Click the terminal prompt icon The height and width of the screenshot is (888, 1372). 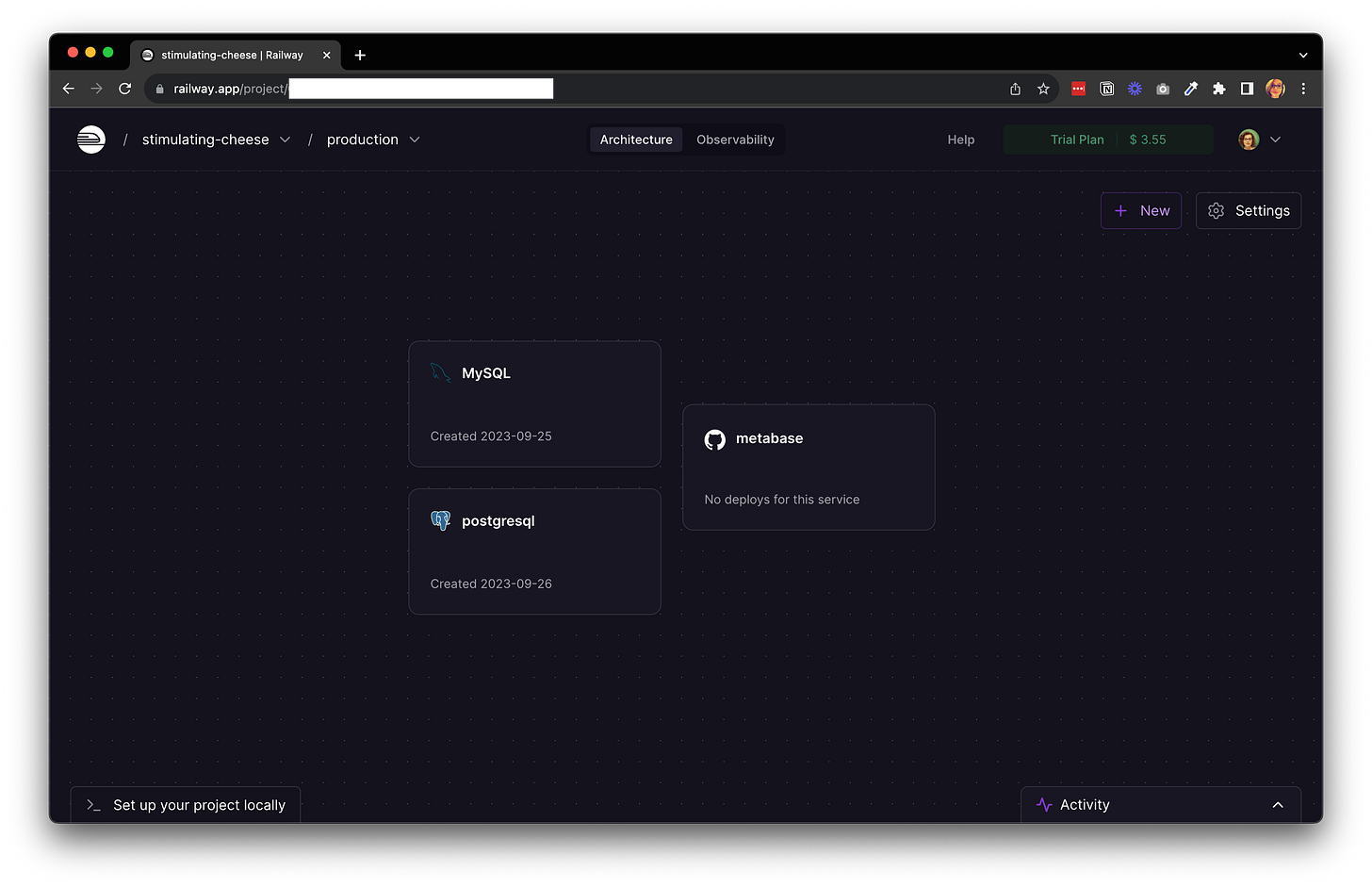click(93, 805)
